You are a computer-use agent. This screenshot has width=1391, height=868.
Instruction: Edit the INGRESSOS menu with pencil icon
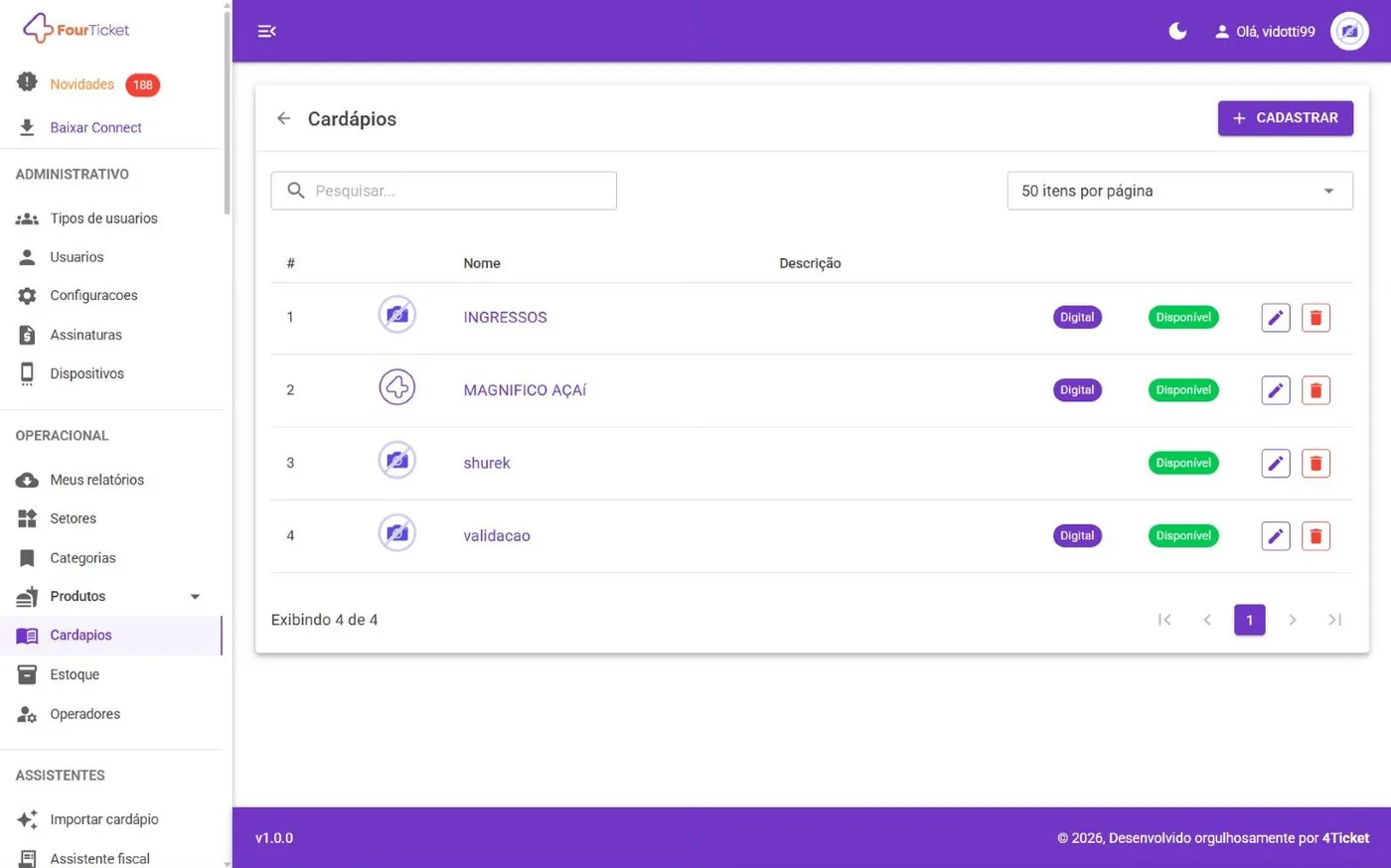(x=1276, y=318)
